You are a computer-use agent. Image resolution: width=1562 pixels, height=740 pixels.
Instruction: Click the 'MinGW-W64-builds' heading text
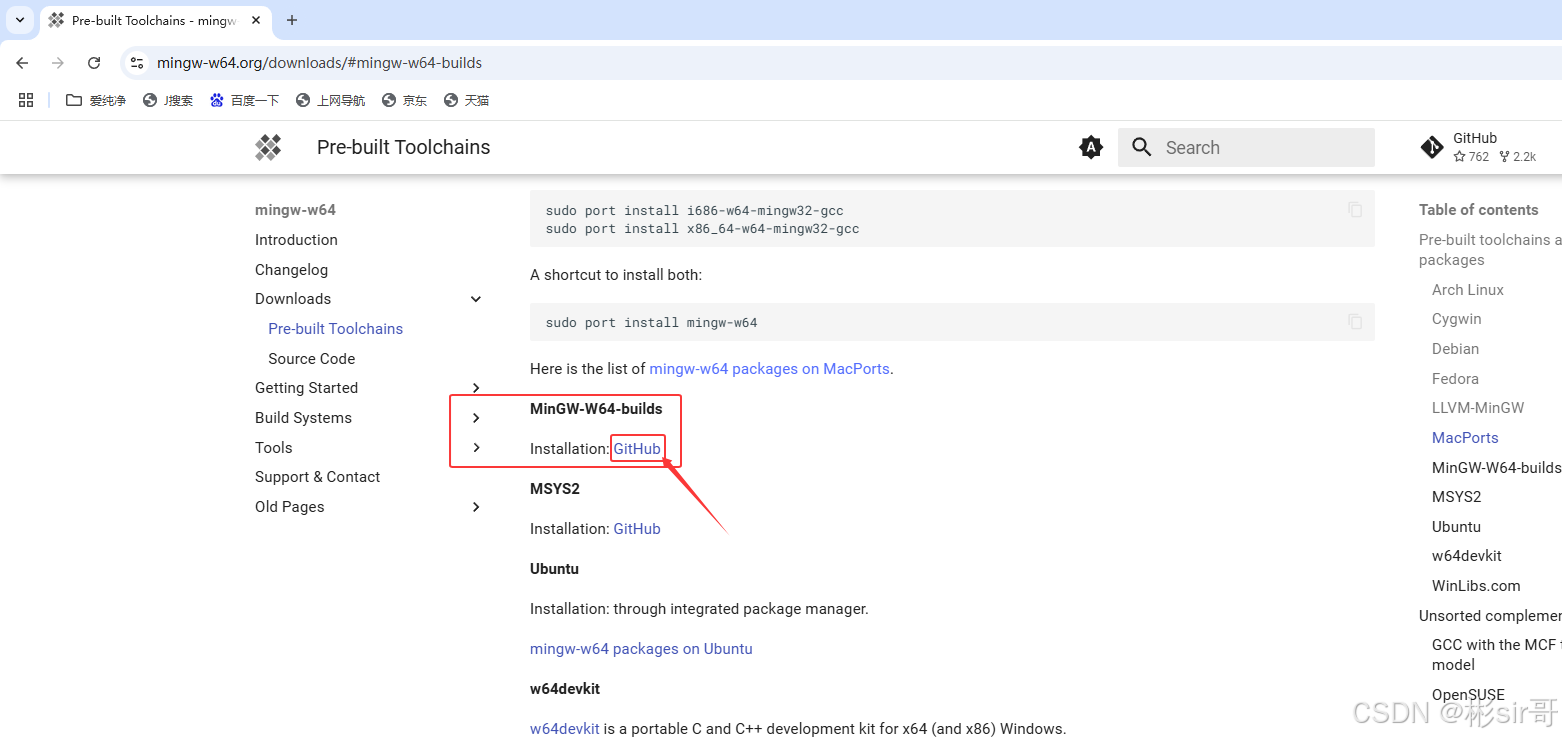596,409
